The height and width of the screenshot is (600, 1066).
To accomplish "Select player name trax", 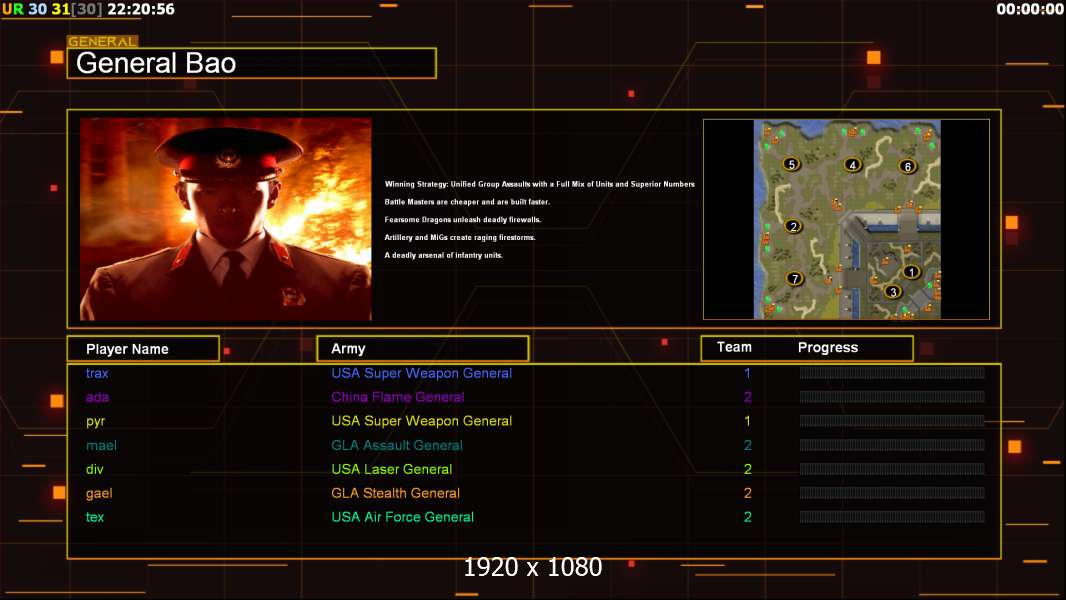I will 97,373.
